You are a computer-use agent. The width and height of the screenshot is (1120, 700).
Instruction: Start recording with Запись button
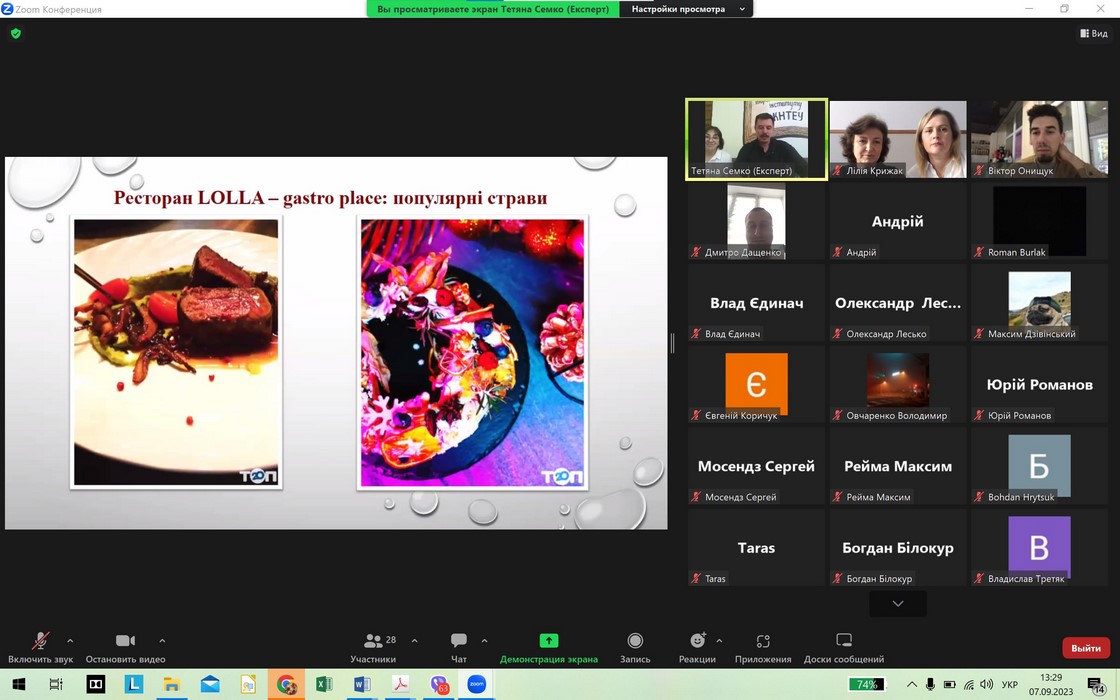pos(635,642)
